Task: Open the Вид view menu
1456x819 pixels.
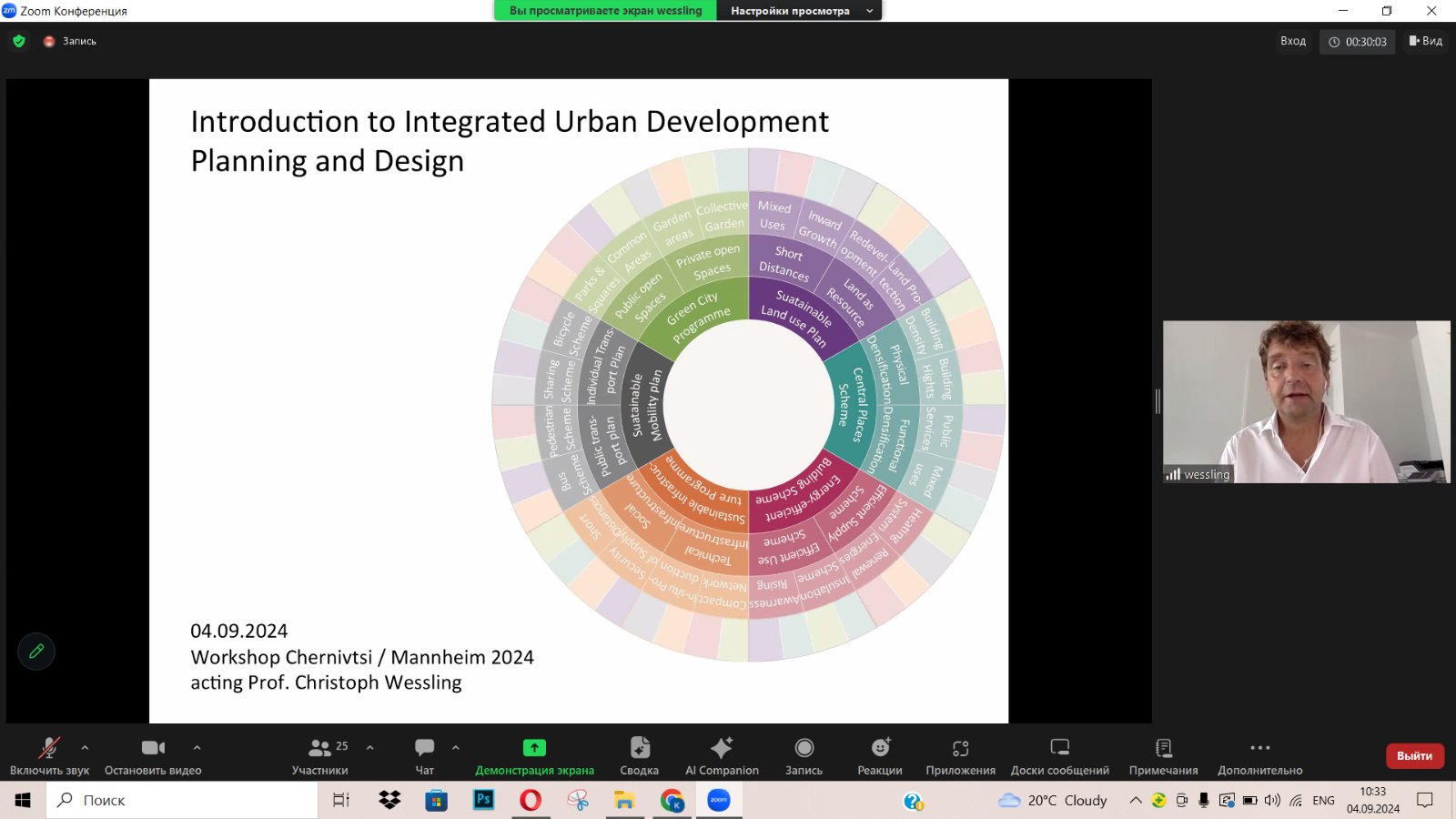Action: pyautogui.click(x=1425, y=41)
